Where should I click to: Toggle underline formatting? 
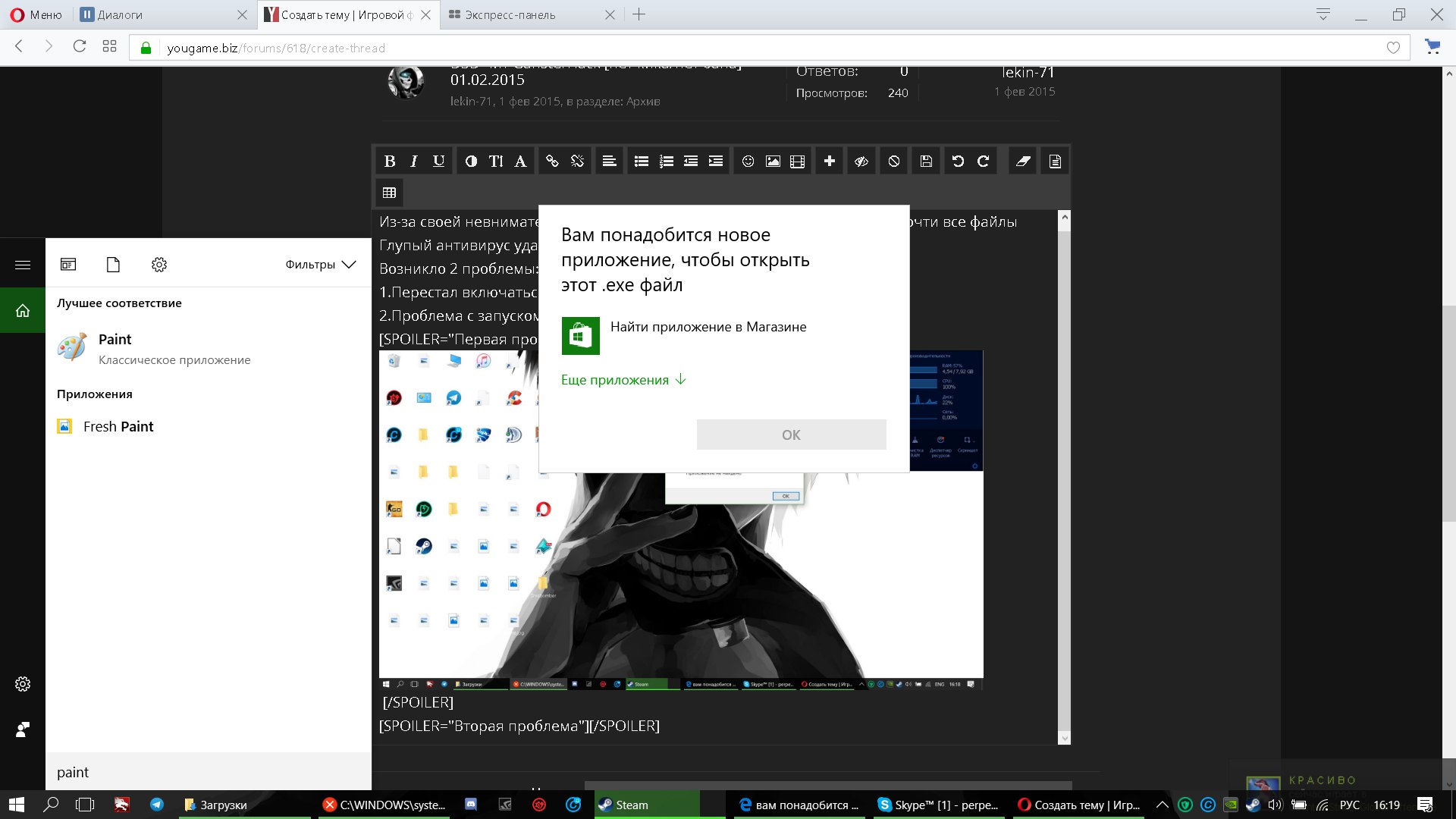438,161
